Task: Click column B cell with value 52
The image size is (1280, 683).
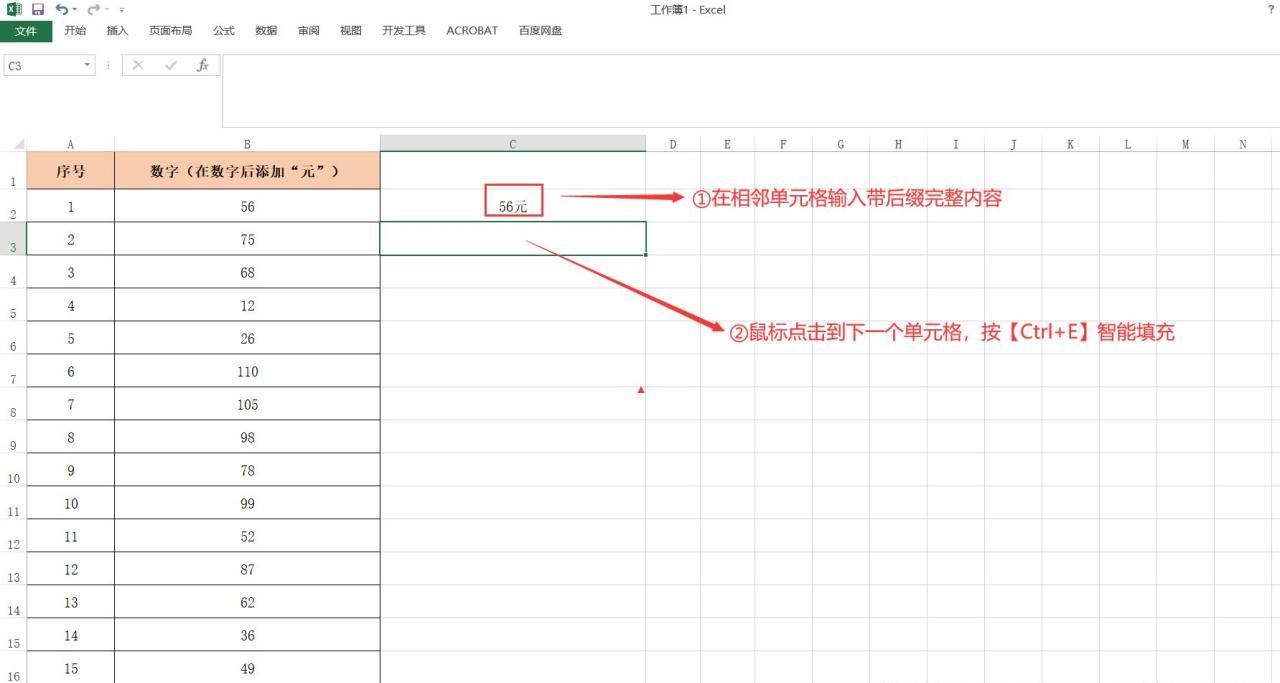Action: pyautogui.click(x=247, y=536)
